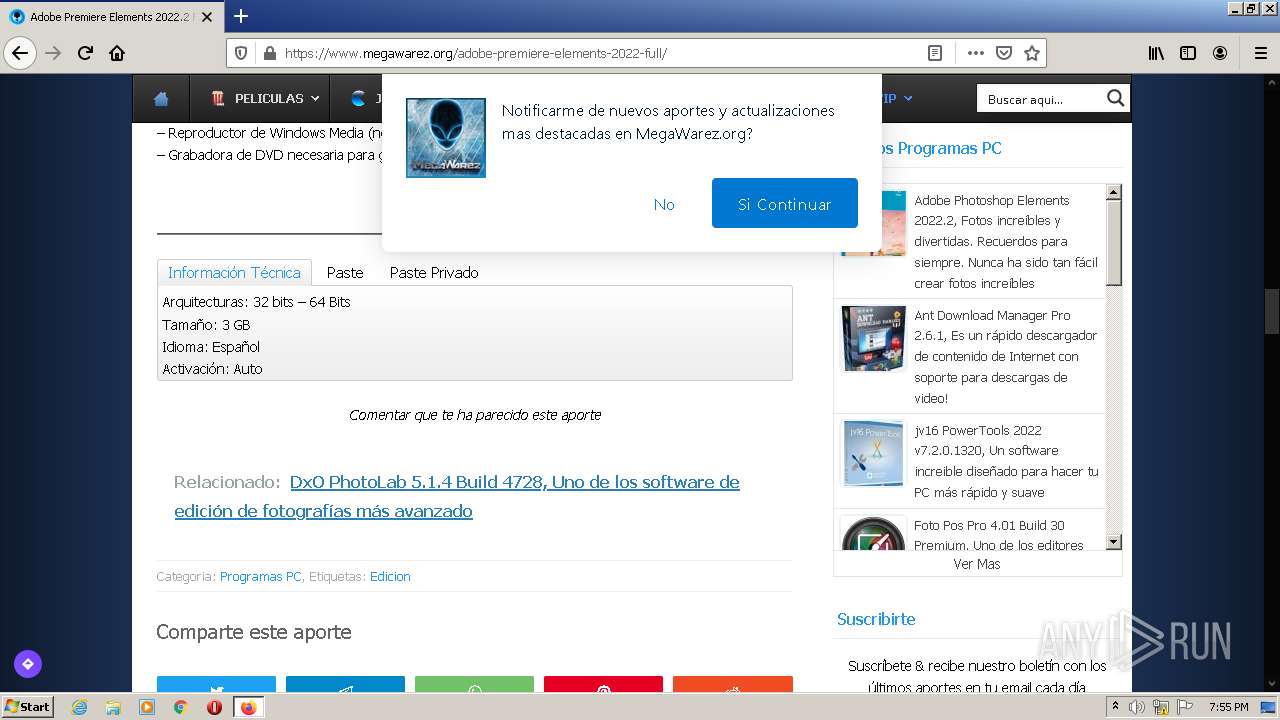The image size is (1280, 720).
Task: Click the Comentar que te ha parecido text
Action: coord(475,414)
